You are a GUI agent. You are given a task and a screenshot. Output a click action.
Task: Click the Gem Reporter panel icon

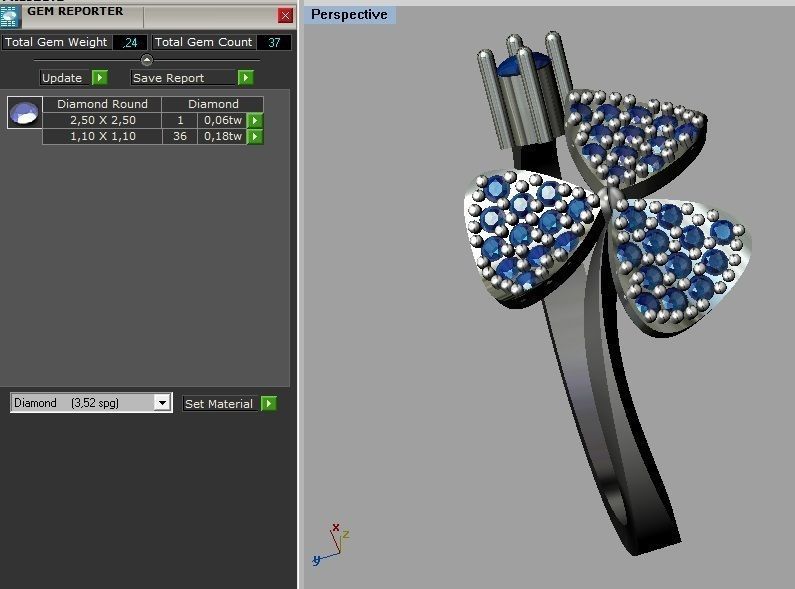coord(10,17)
